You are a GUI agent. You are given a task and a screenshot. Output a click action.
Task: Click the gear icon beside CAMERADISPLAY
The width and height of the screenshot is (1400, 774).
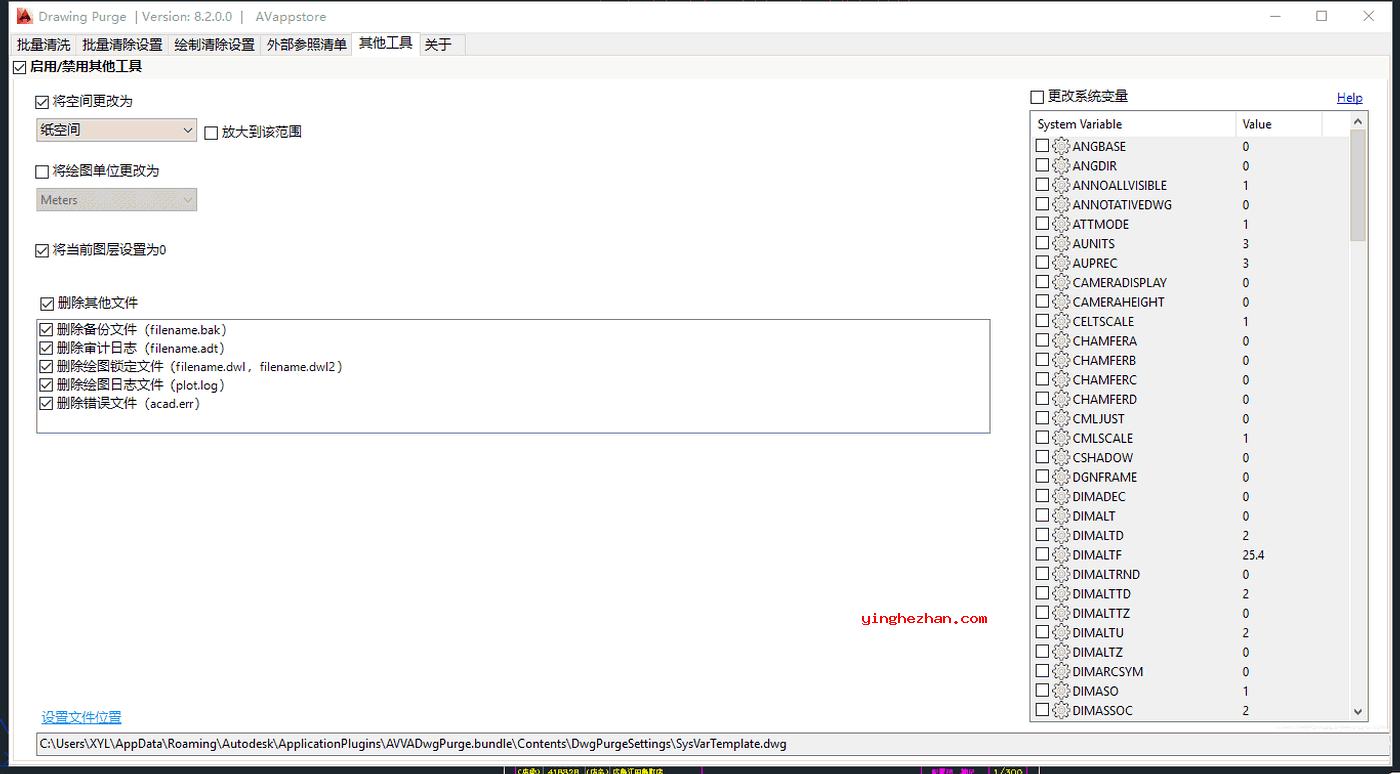pyautogui.click(x=1061, y=283)
